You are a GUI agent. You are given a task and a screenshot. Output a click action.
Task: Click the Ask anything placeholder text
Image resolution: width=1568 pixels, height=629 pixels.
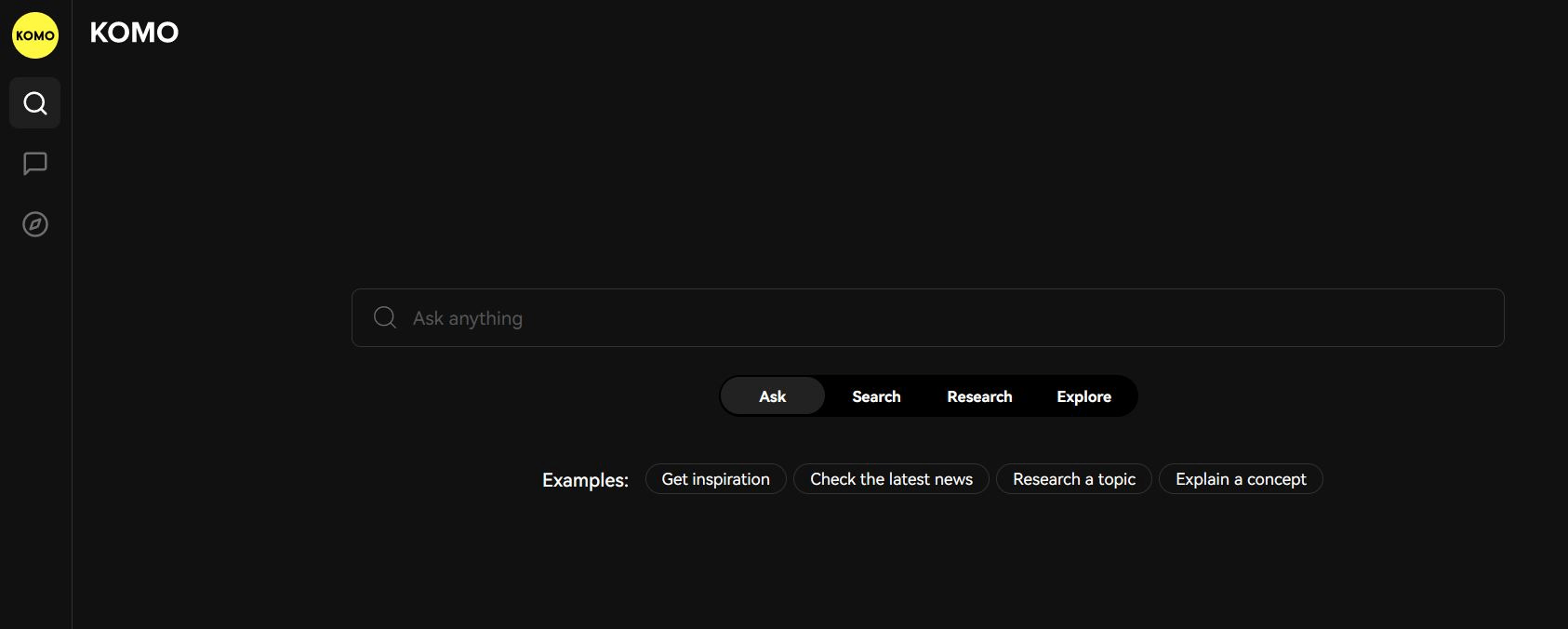pyautogui.click(x=468, y=318)
